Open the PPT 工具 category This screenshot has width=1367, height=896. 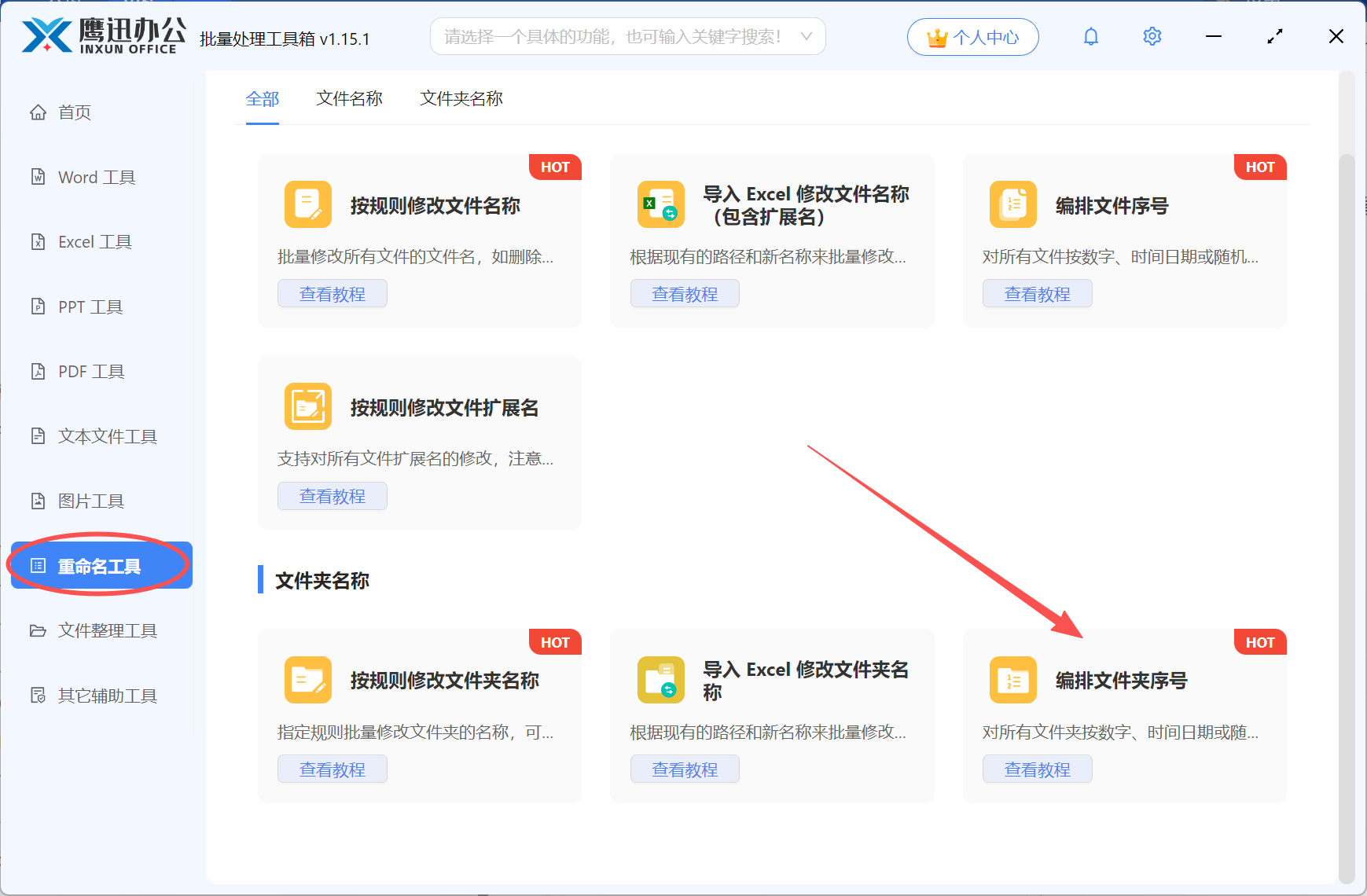90,307
